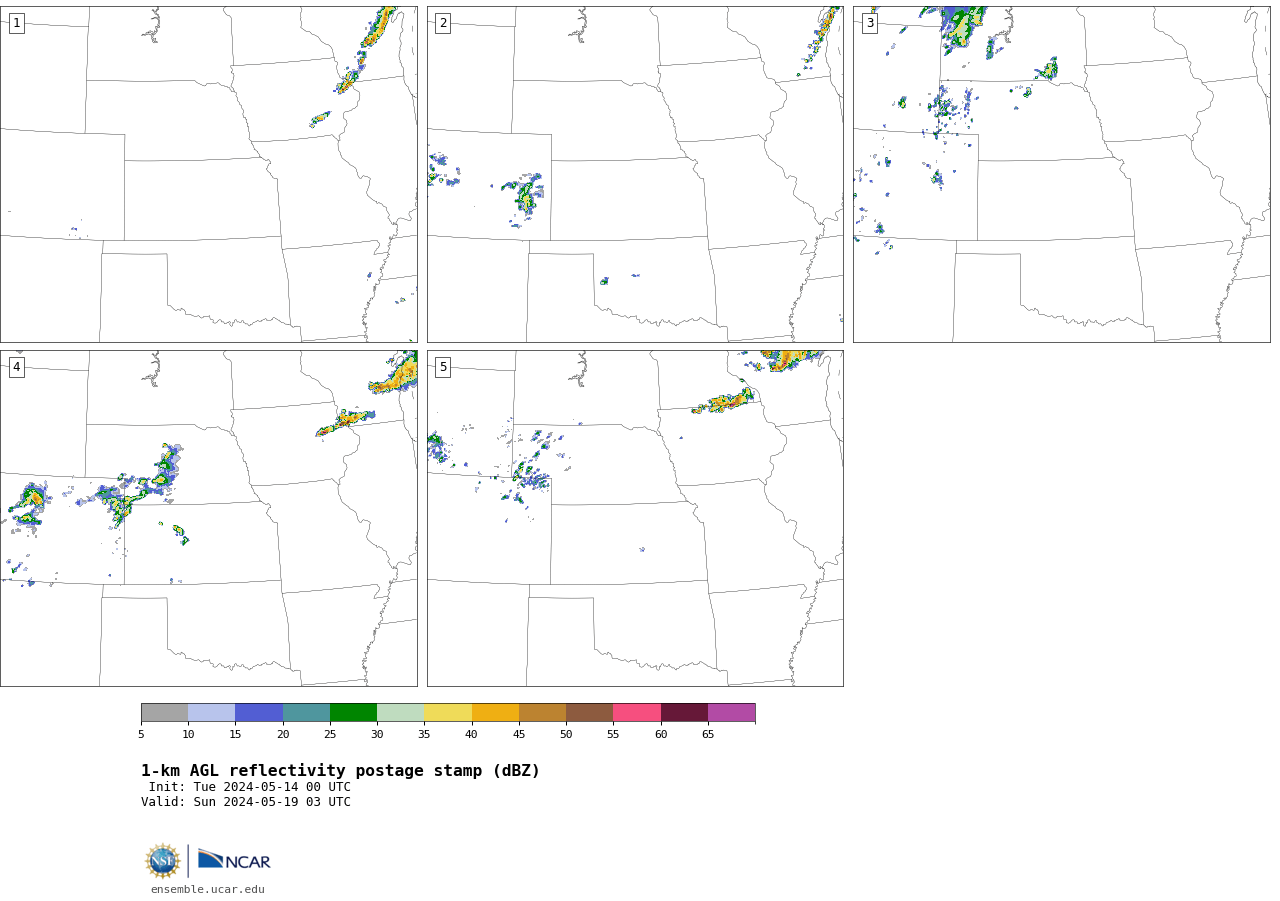1280x901 pixels.
Task: Select the purple 65+ dBZ swatch
Action: point(731,713)
